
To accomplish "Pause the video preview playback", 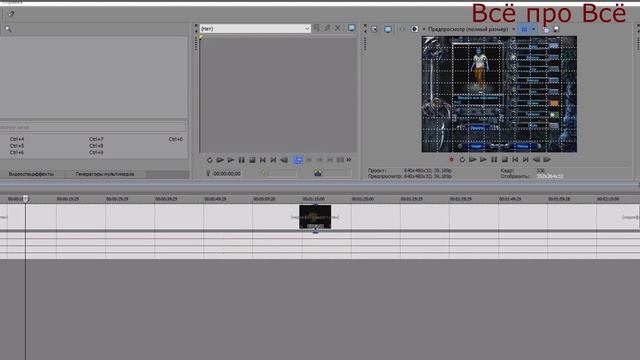I will pyautogui.click(x=494, y=160).
